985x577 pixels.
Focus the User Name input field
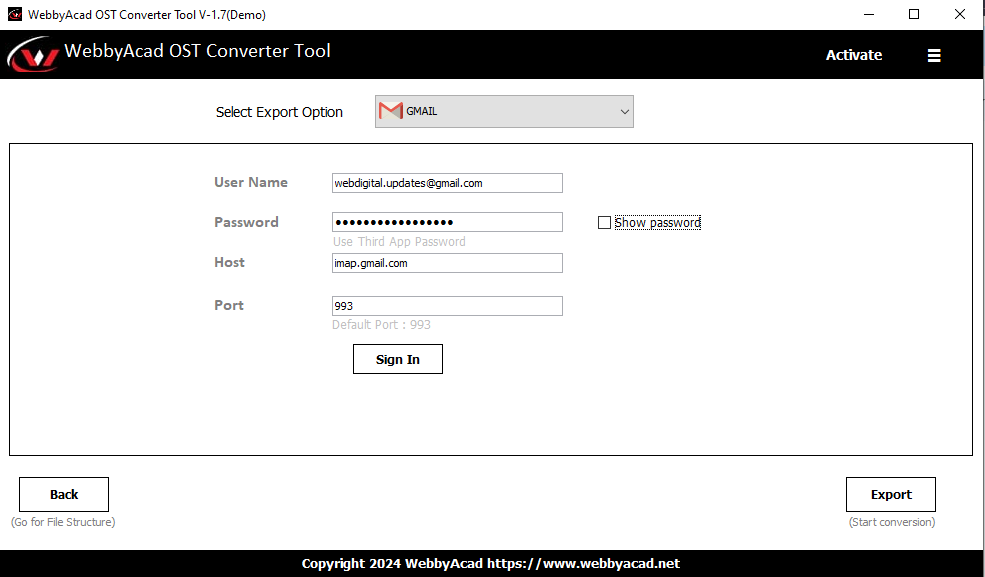(447, 183)
